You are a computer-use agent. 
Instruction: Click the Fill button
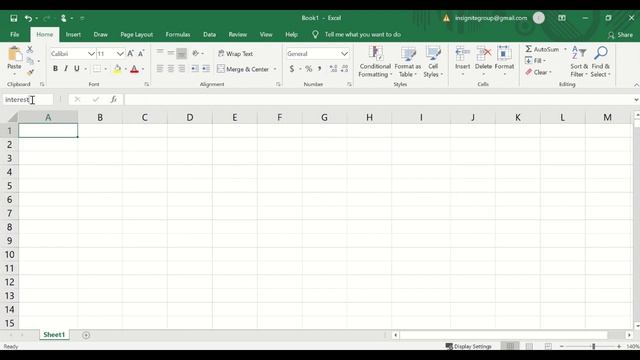[x=535, y=61]
